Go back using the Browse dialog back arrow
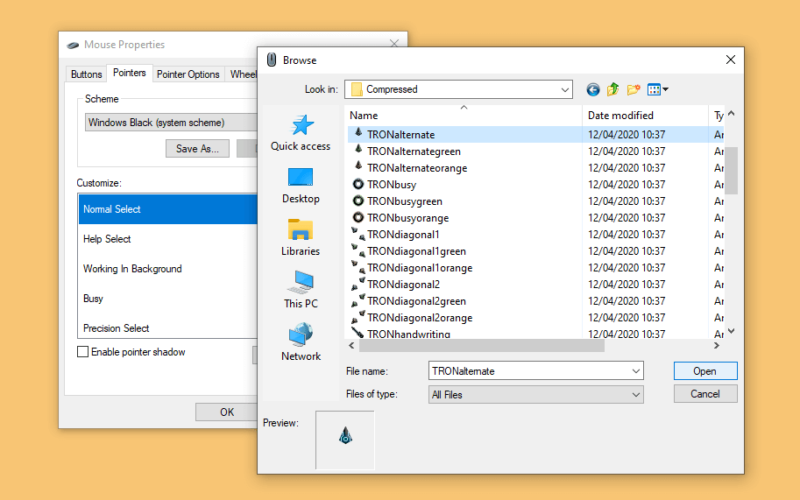Screen dimensions: 800x500 click(592, 90)
